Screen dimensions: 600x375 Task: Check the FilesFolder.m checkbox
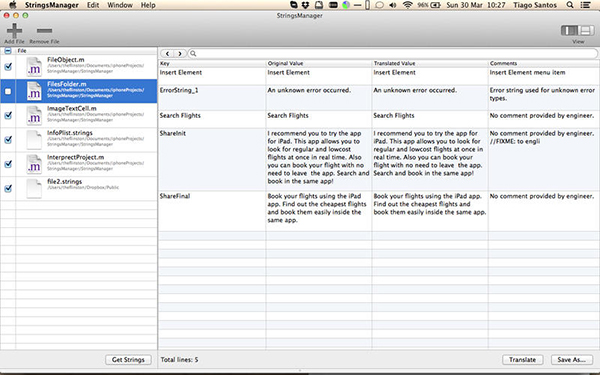8,91
